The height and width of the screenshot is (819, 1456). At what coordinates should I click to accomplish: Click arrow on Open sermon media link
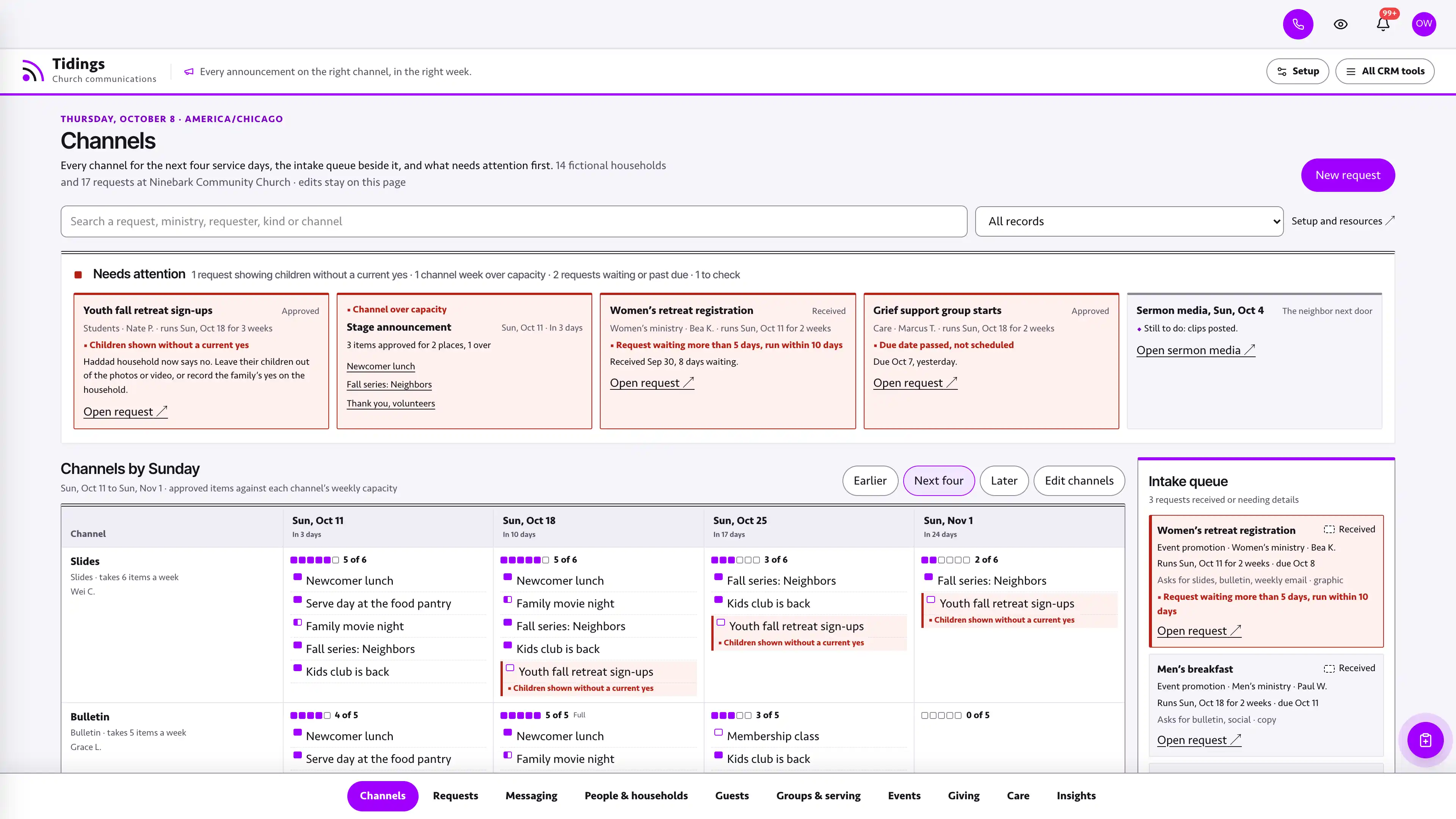pos(1250,350)
